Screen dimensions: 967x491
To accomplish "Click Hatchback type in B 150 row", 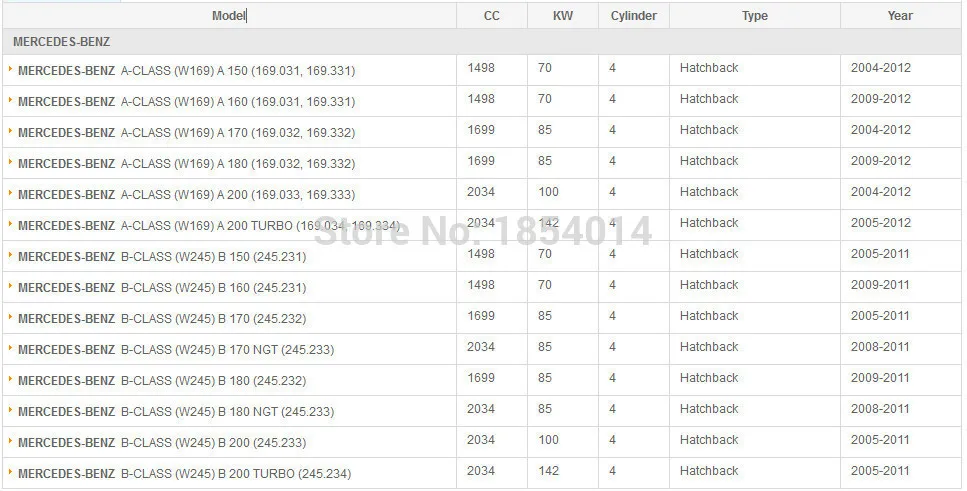I will (709, 254).
